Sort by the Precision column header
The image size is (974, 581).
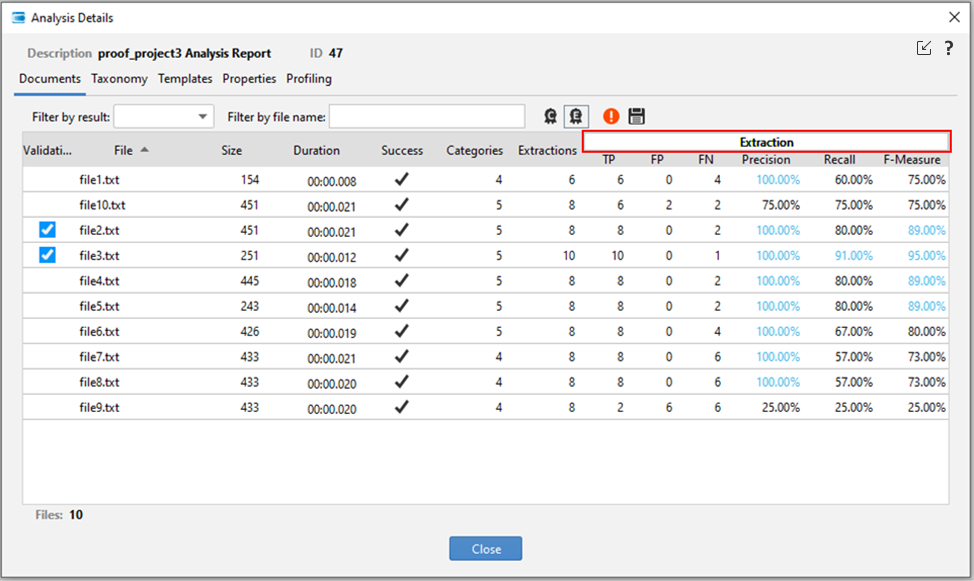click(766, 160)
